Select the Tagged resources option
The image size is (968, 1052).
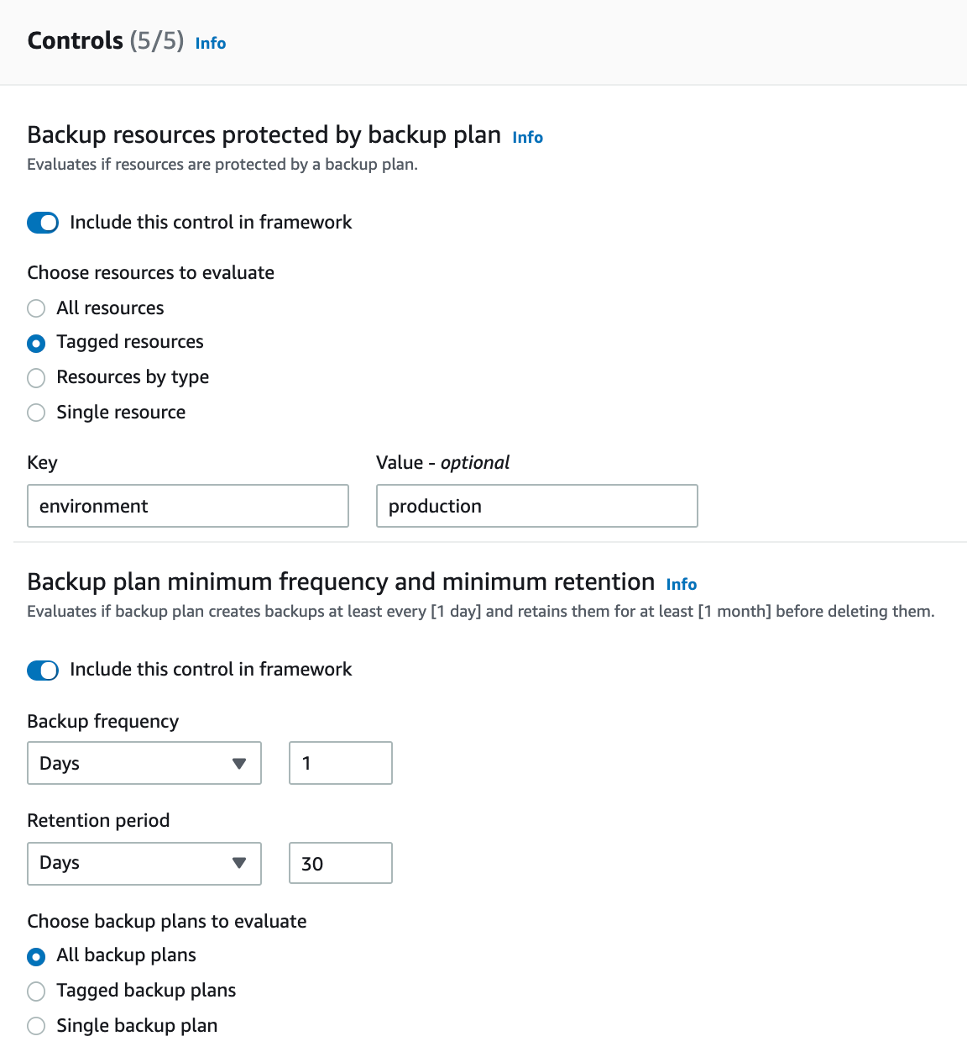(x=35, y=343)
